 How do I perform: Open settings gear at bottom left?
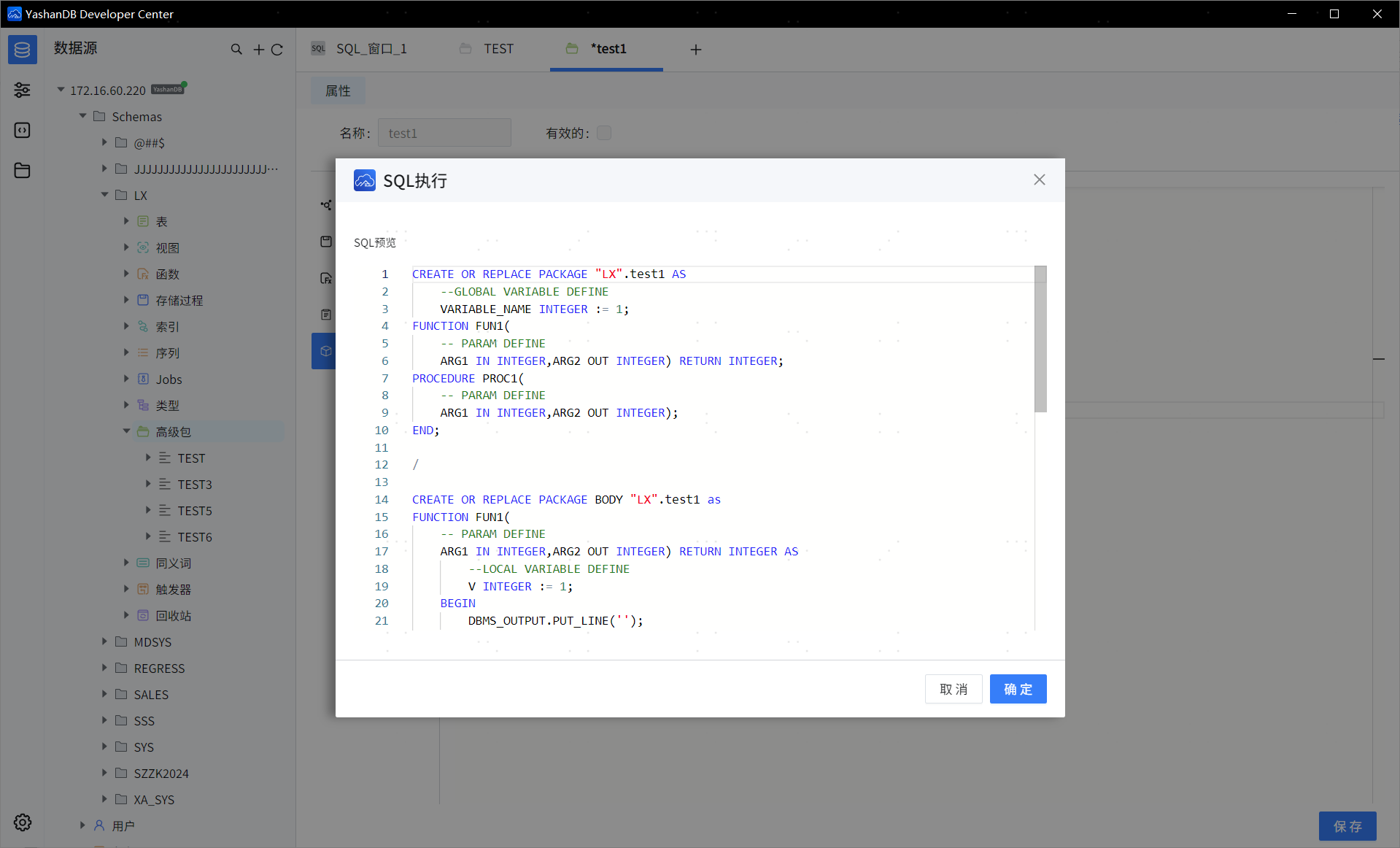point(22,822)
